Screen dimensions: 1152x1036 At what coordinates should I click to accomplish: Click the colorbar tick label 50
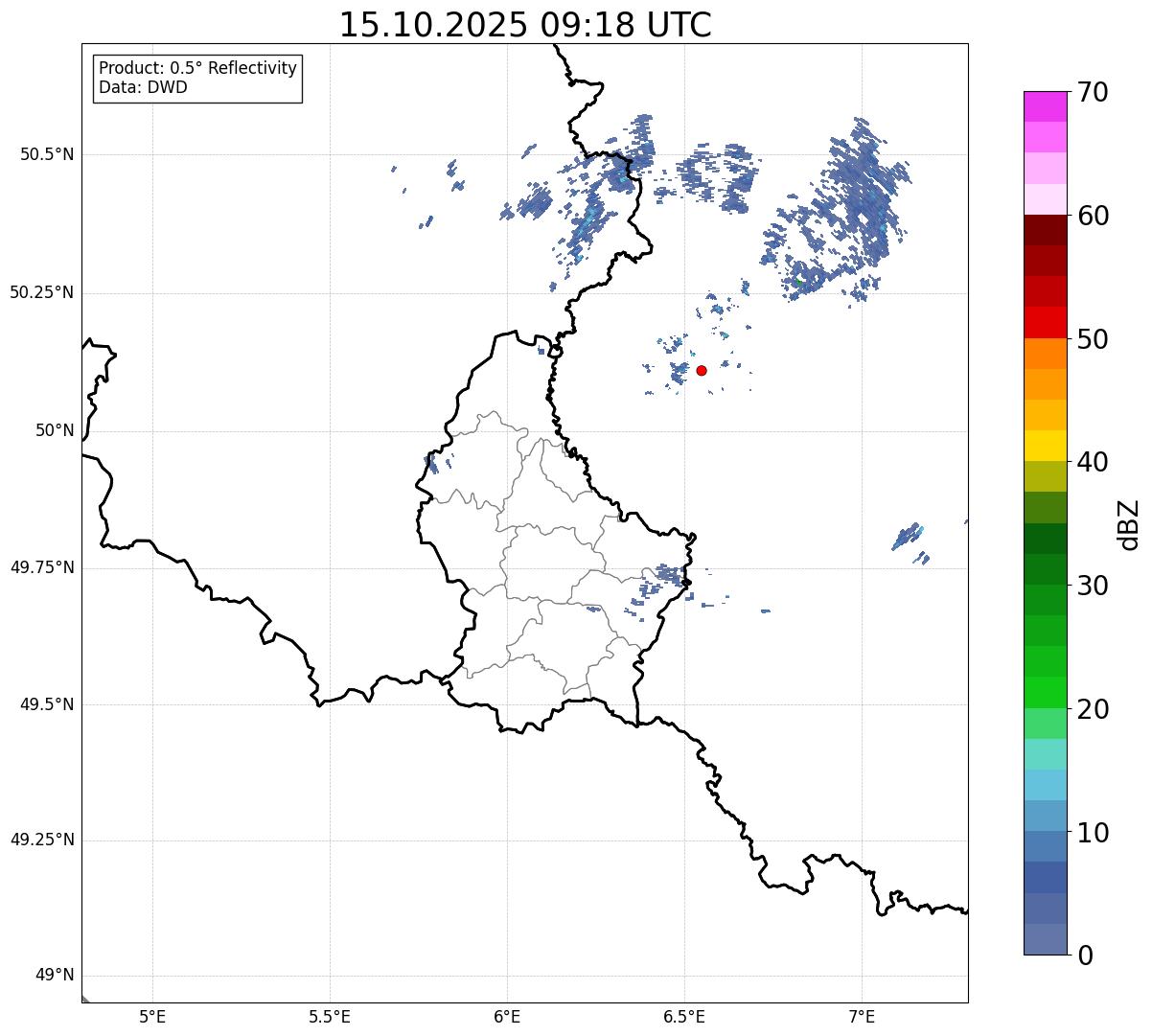point(1093,339)
